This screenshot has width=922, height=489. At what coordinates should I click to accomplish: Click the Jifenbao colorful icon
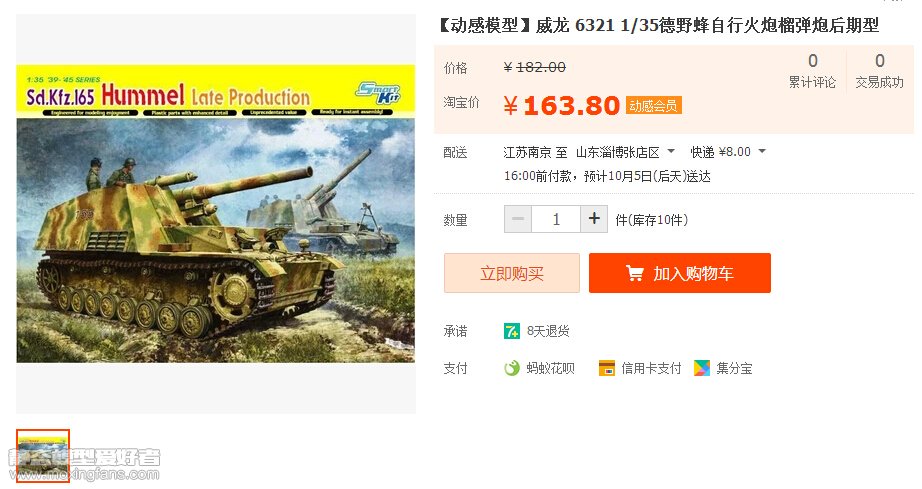coord(701,369)
